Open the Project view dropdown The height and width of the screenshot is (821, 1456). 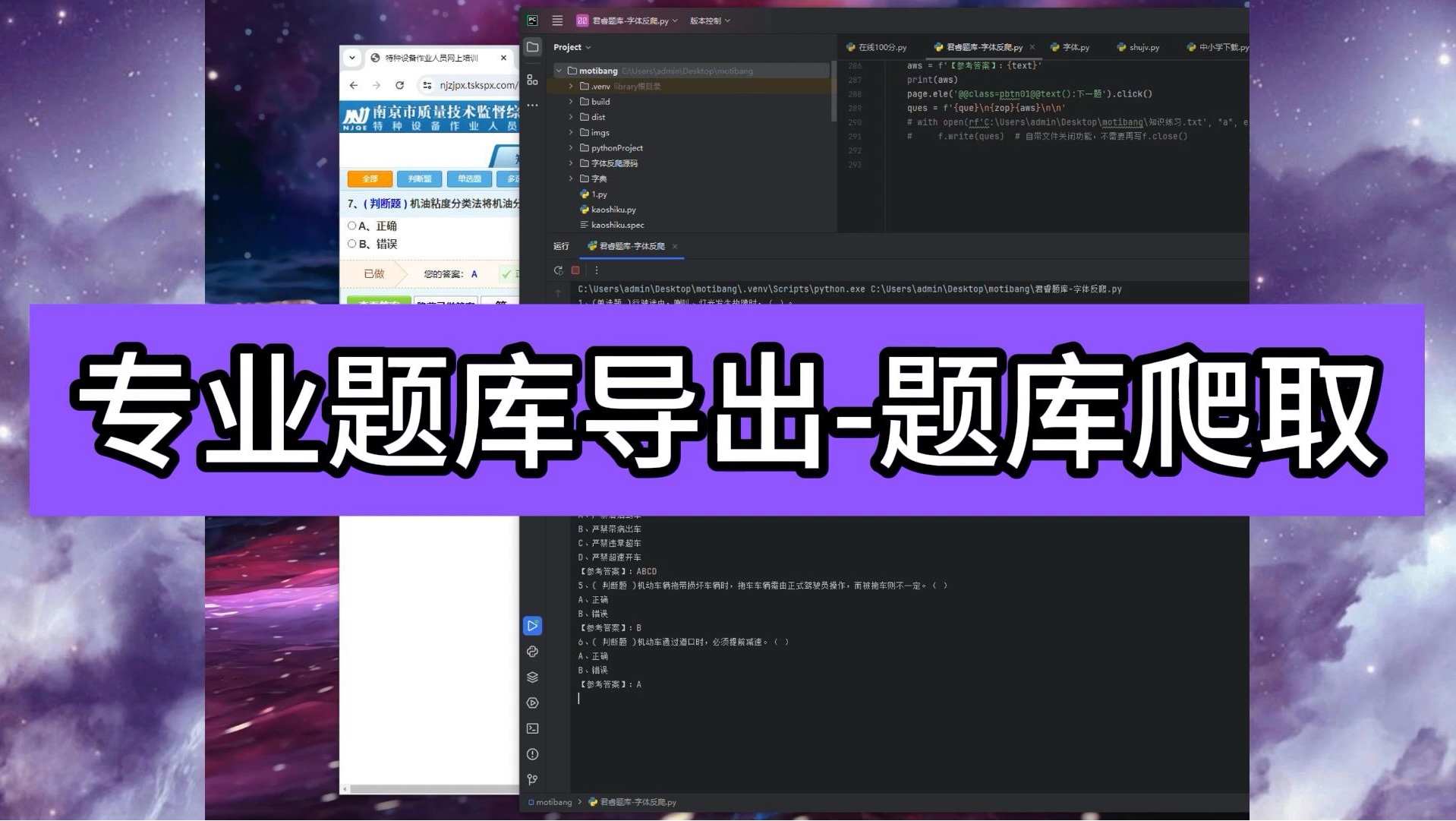click(572, 47)
